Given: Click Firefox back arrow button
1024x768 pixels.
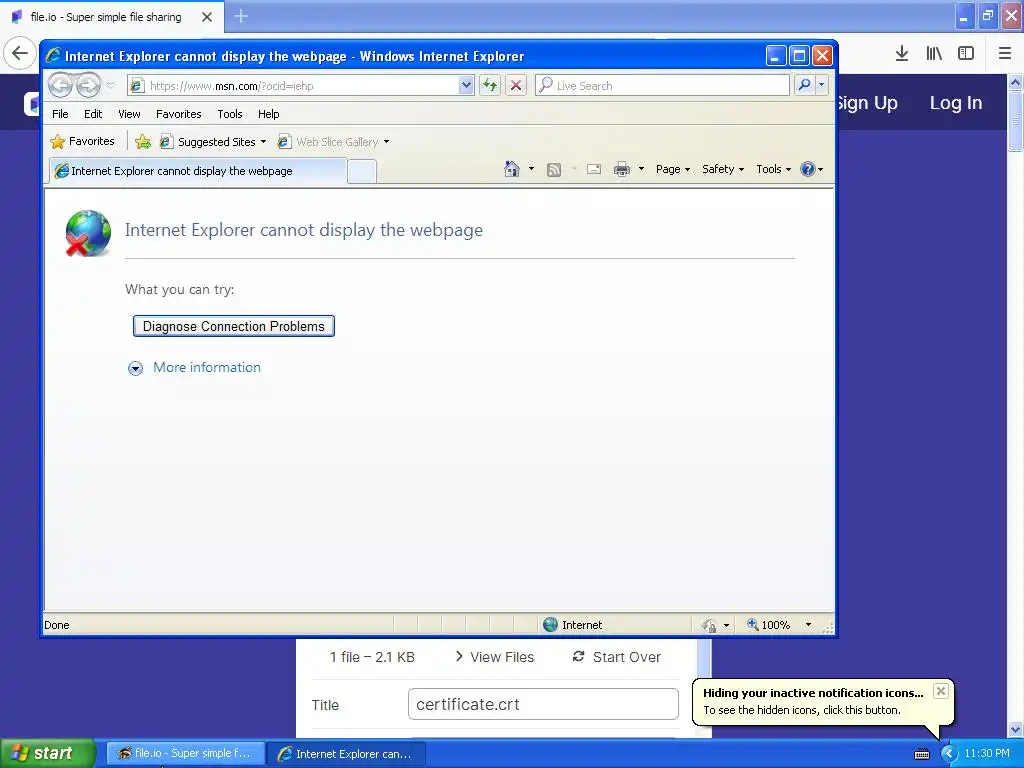Looking at the screenshot, I should pyautogui.click(x=20, y=53).
